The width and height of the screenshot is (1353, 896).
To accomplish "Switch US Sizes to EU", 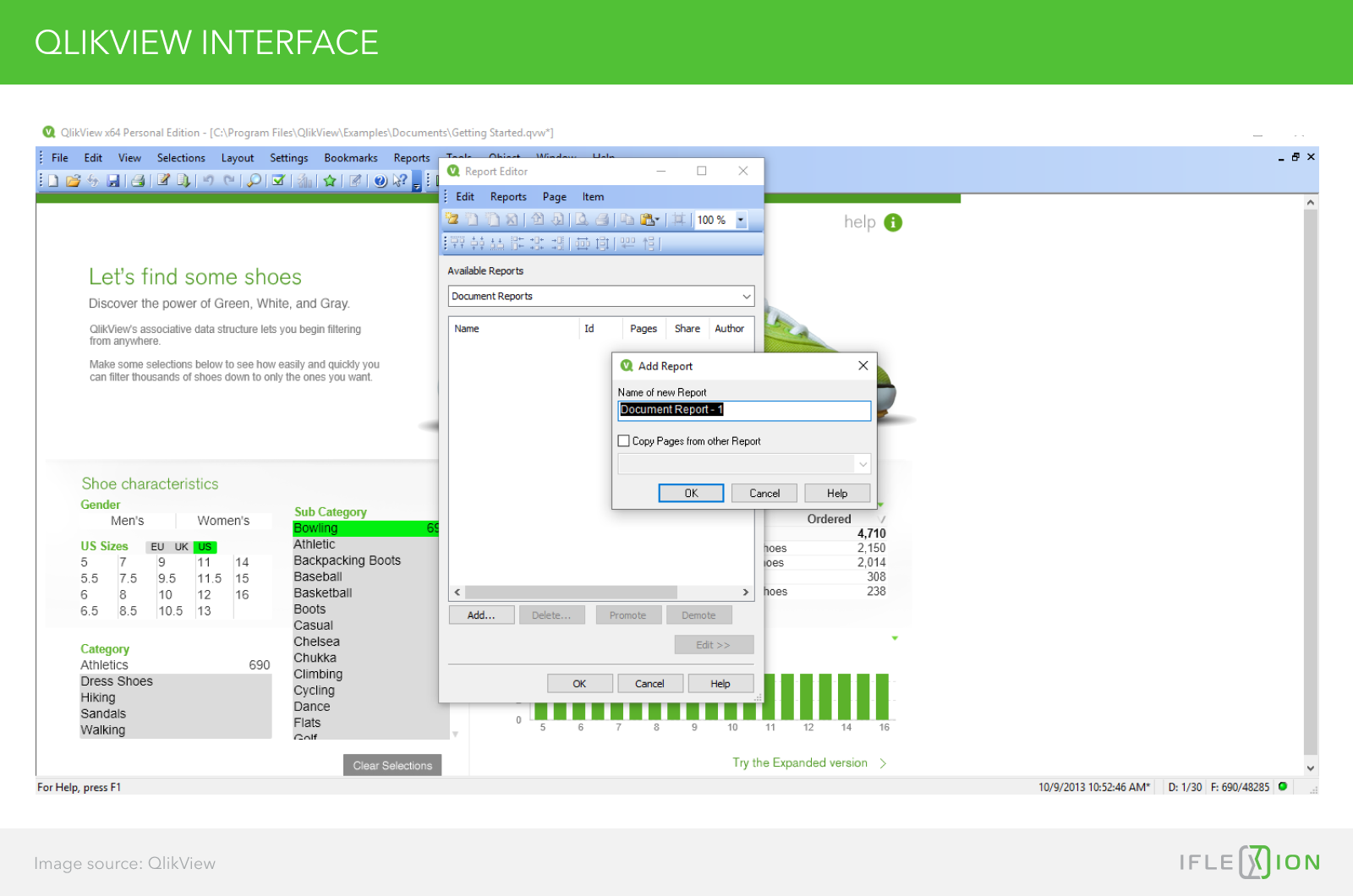I will click(x=157, y=547).
